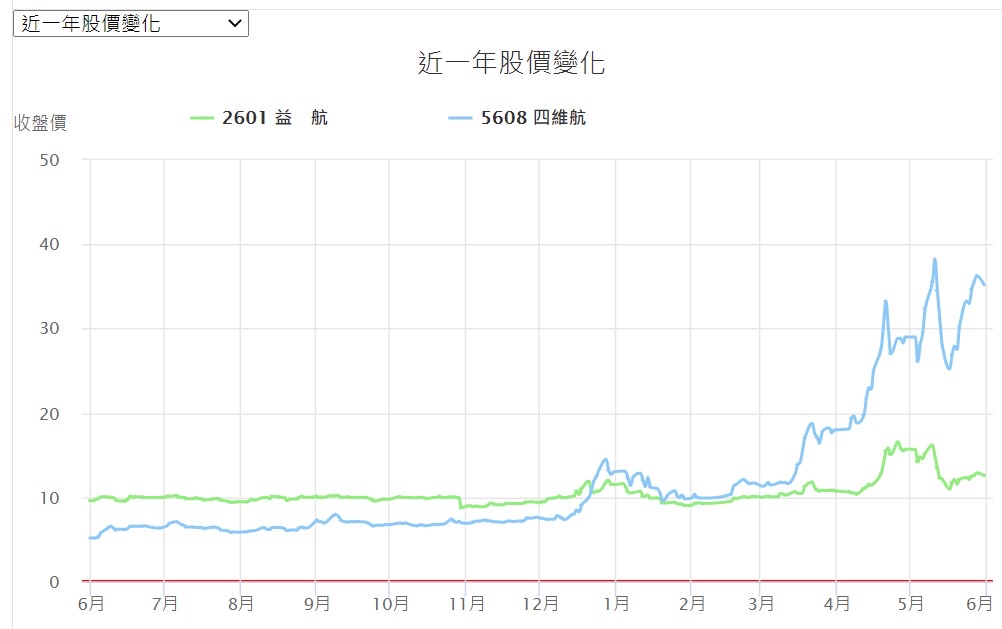
Task: Select the 5月 label on the x-axis
Action: [x=909, y=604]
